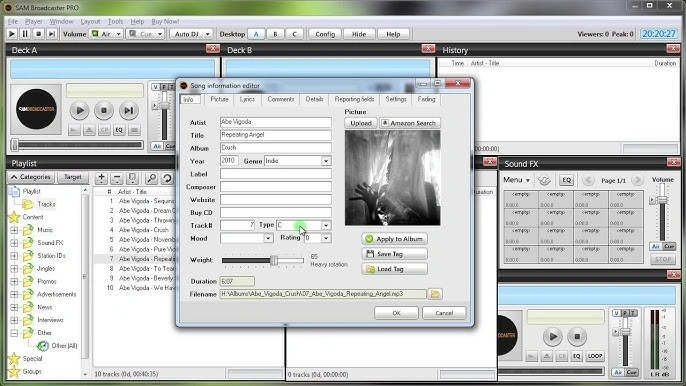Open the Layout menu

pos(90,21)
